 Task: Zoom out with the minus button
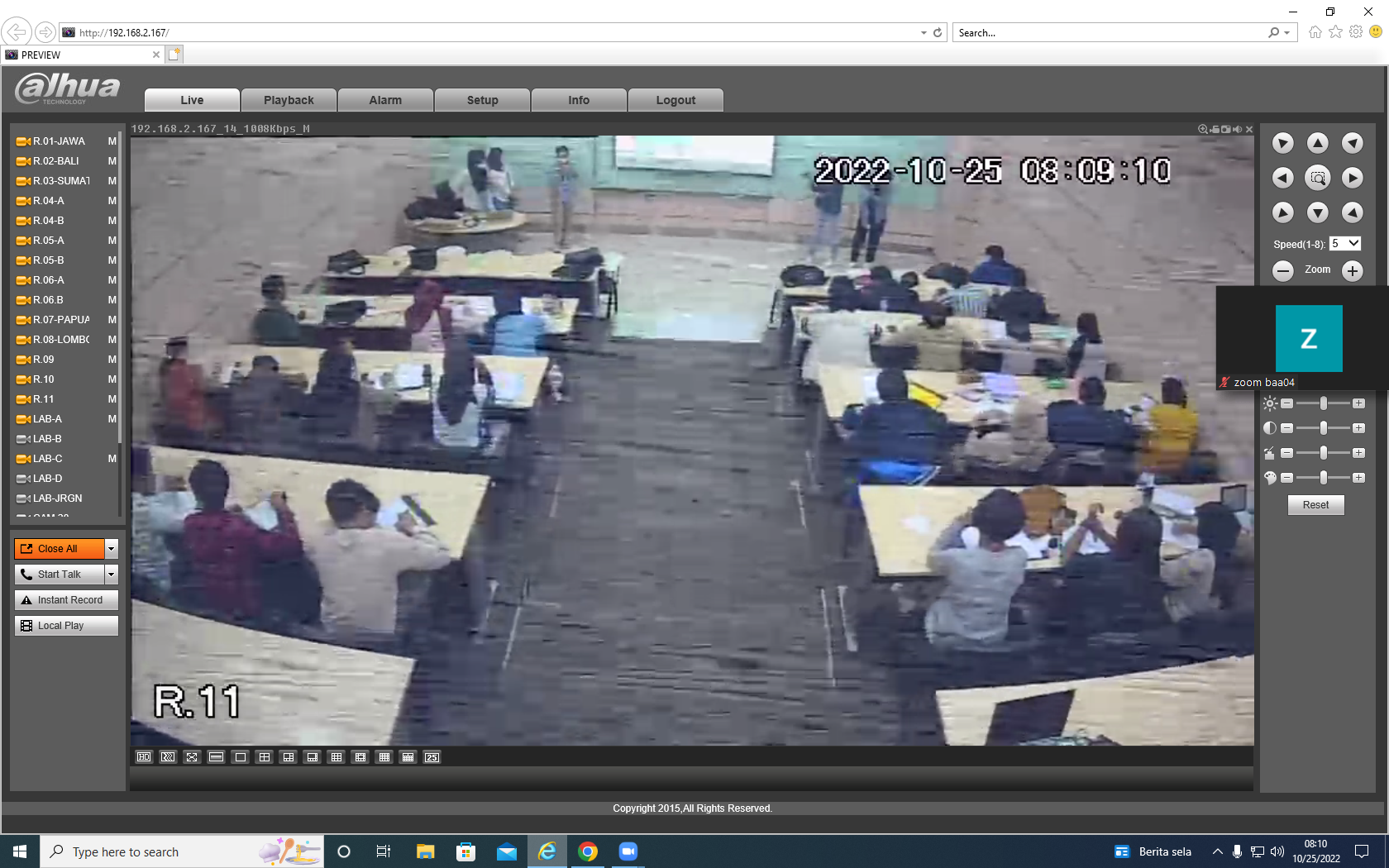(x=1282, y=270)
